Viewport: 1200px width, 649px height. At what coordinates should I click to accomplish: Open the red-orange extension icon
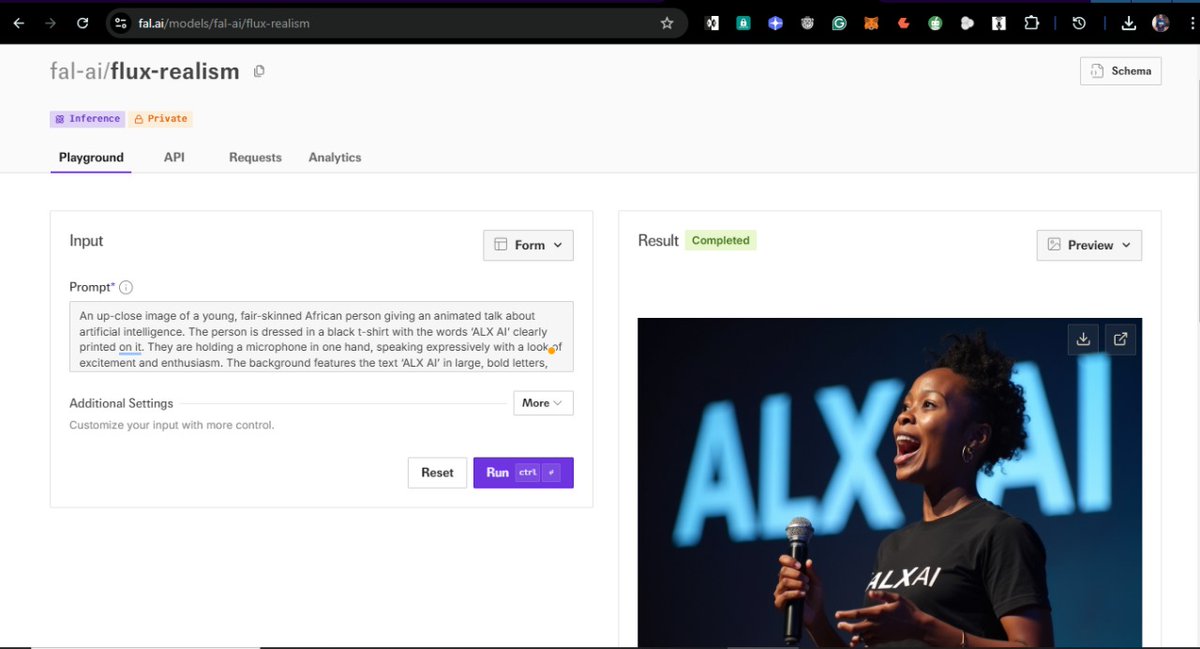pos(903,23)
